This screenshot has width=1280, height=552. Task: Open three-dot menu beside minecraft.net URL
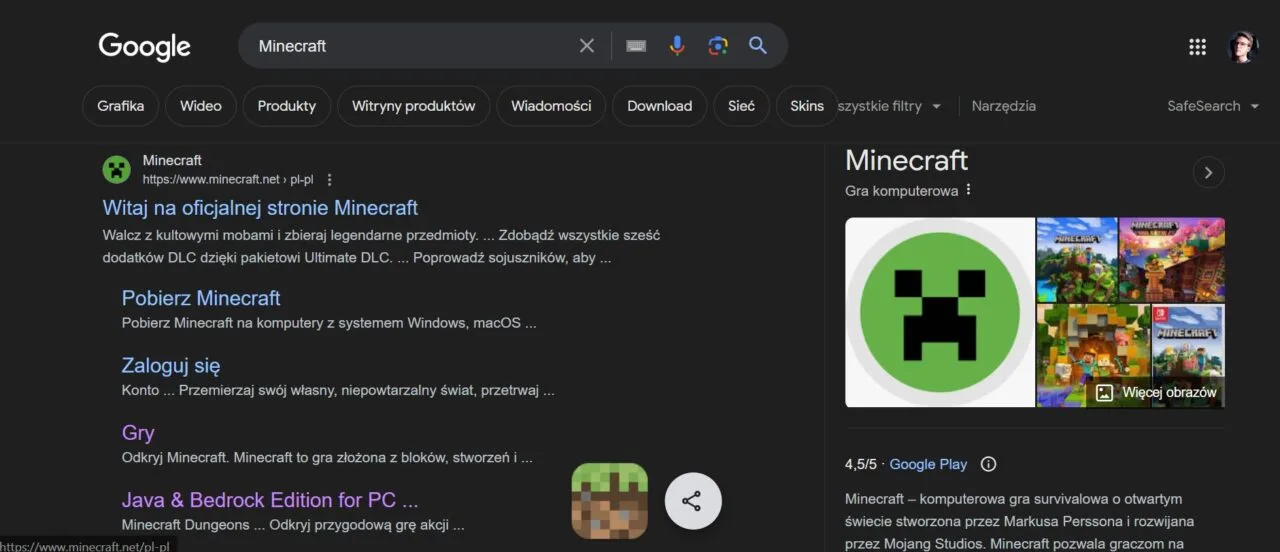click(x=329, y=180)
